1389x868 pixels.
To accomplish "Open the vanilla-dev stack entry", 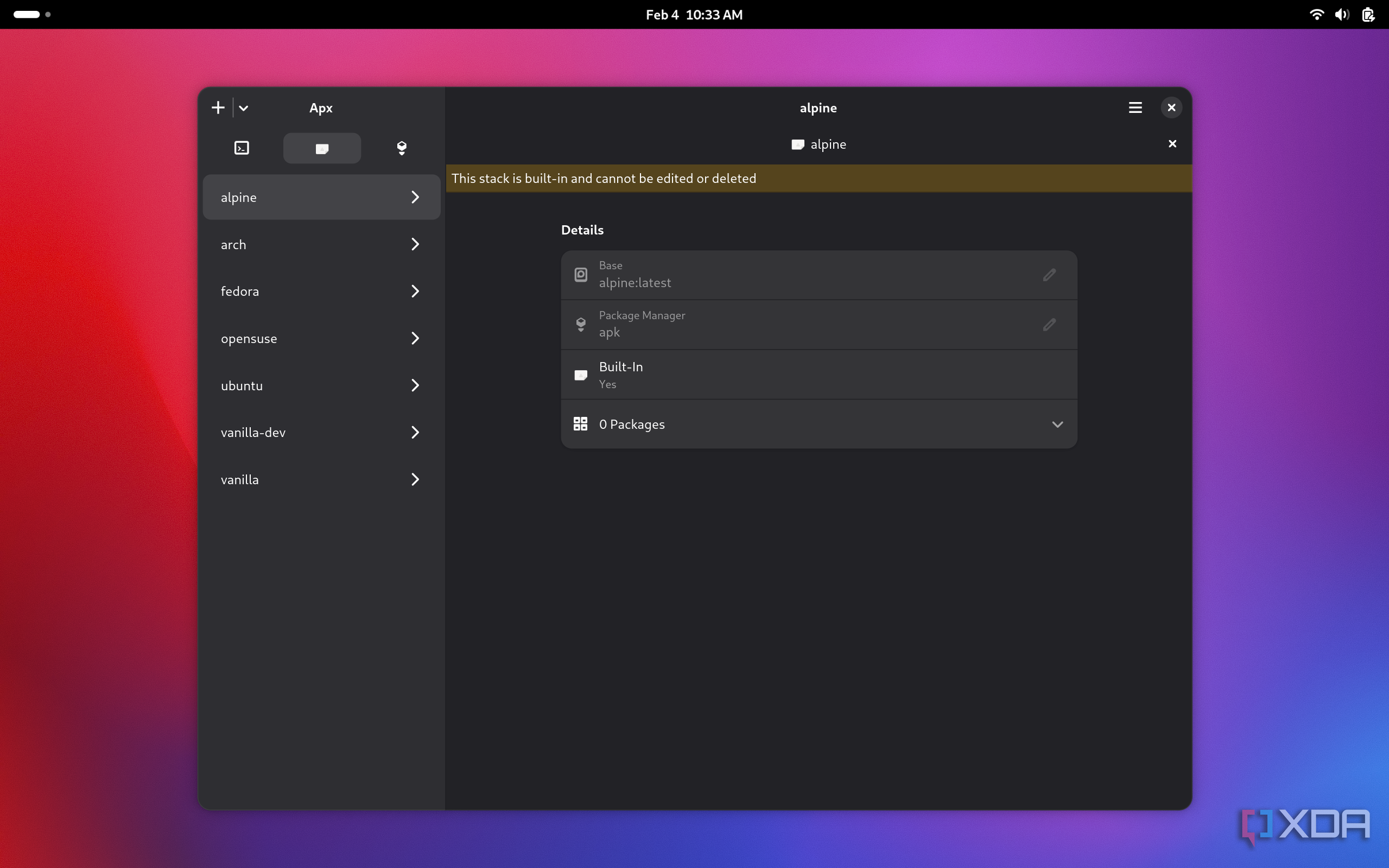I will tap(321, 432).
